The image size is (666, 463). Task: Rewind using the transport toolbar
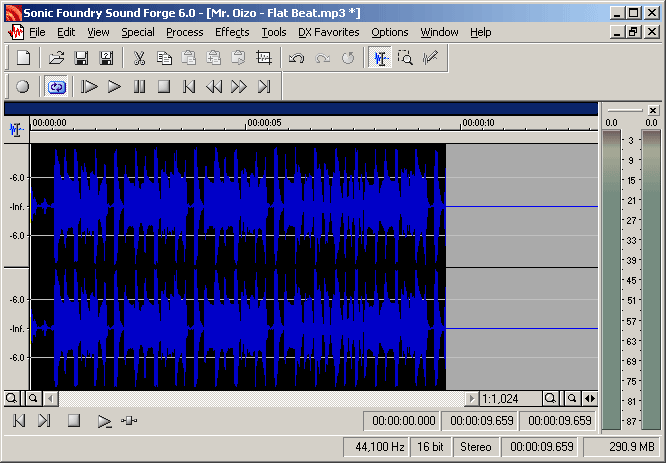click(x=214, y=87)
